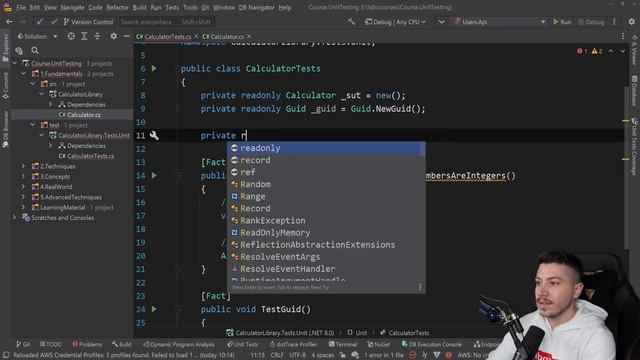Choose 'readonly' from completion list

326,148
